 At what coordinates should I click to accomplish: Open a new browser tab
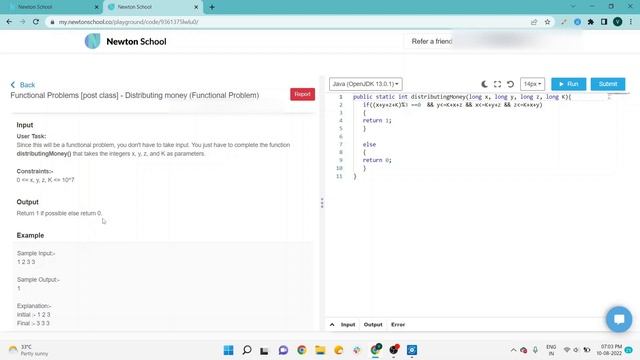tap(212, 7)
